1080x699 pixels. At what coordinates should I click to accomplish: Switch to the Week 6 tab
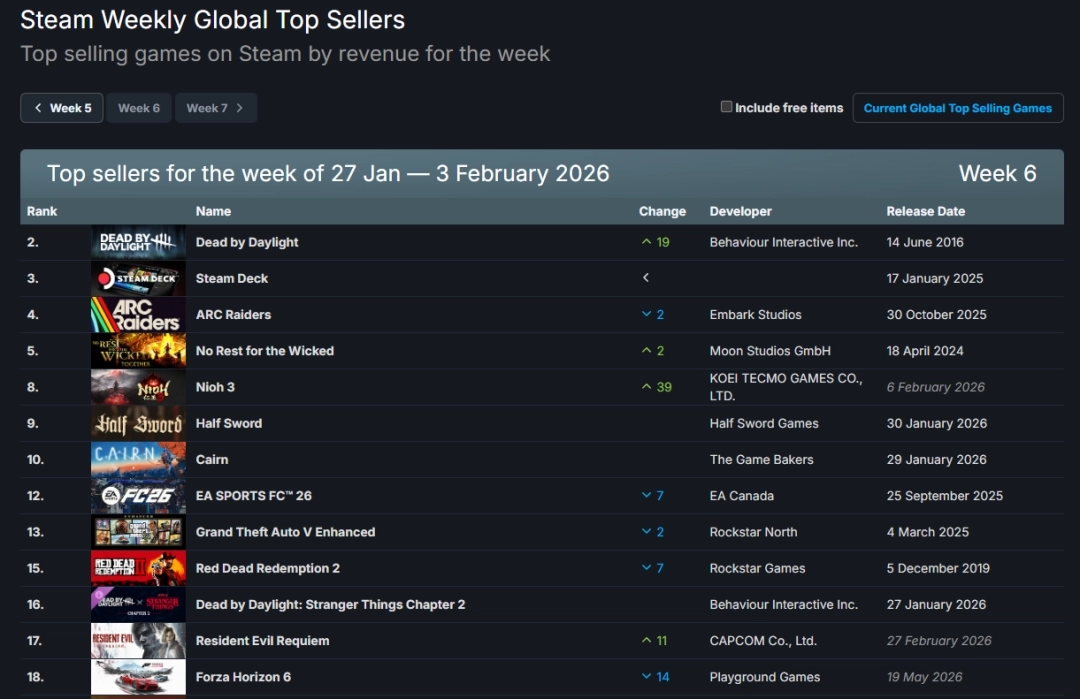tap(139, 108)
